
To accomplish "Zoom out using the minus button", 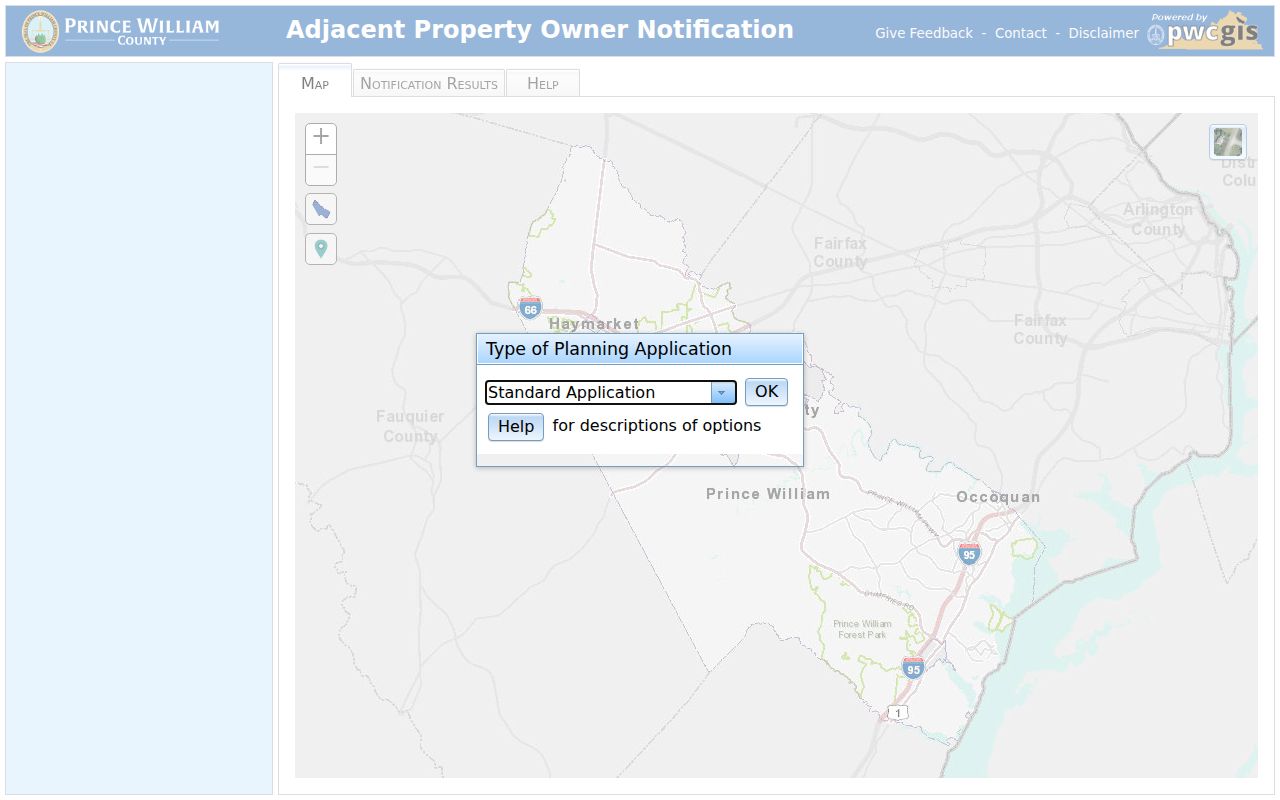I will [x=321, y=170].
